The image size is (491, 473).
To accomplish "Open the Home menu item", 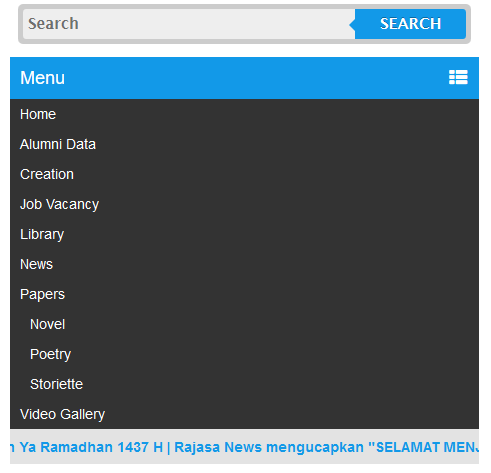I will tap(244, 114).
